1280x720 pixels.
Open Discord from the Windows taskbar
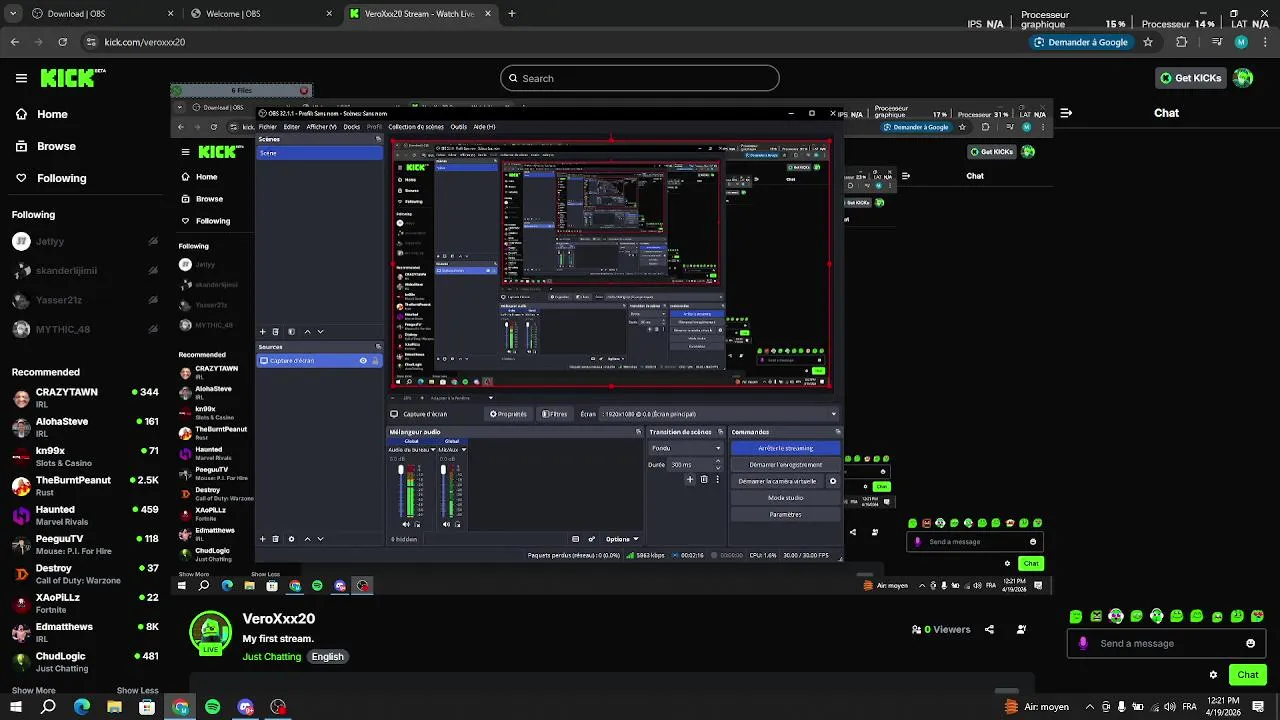pos(246,707)
